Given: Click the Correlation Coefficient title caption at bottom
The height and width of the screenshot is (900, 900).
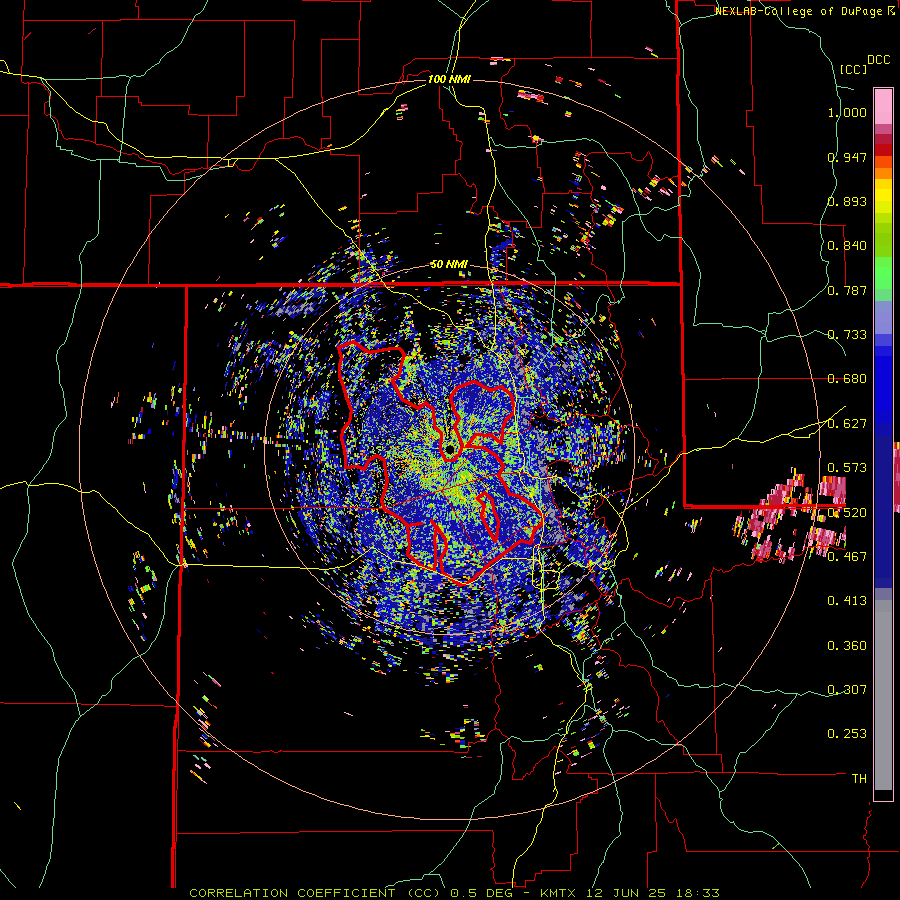Looking at the screenshot, I should (x=454, y=893).
